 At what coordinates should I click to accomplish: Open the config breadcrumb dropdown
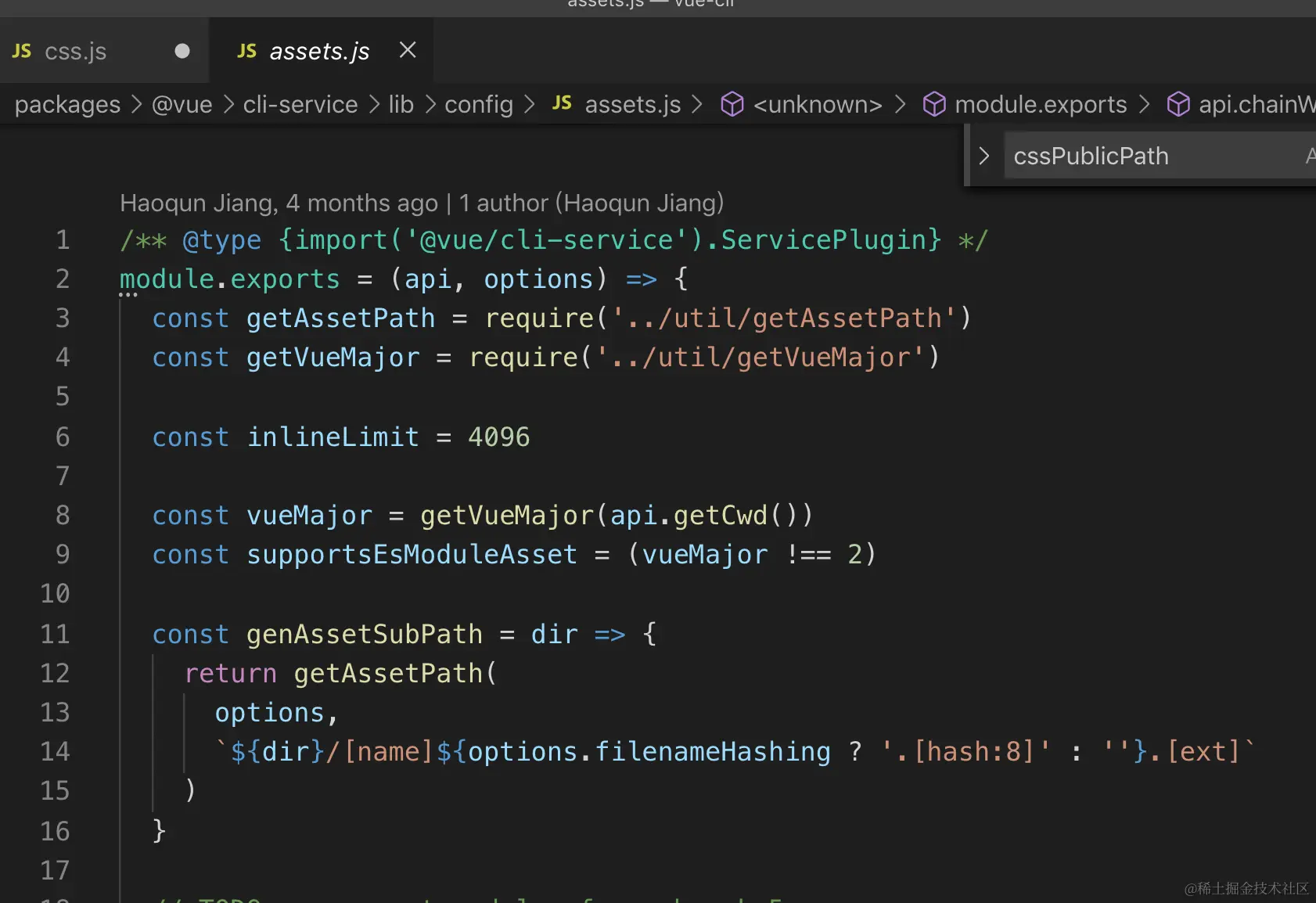(x=478, y=104)
